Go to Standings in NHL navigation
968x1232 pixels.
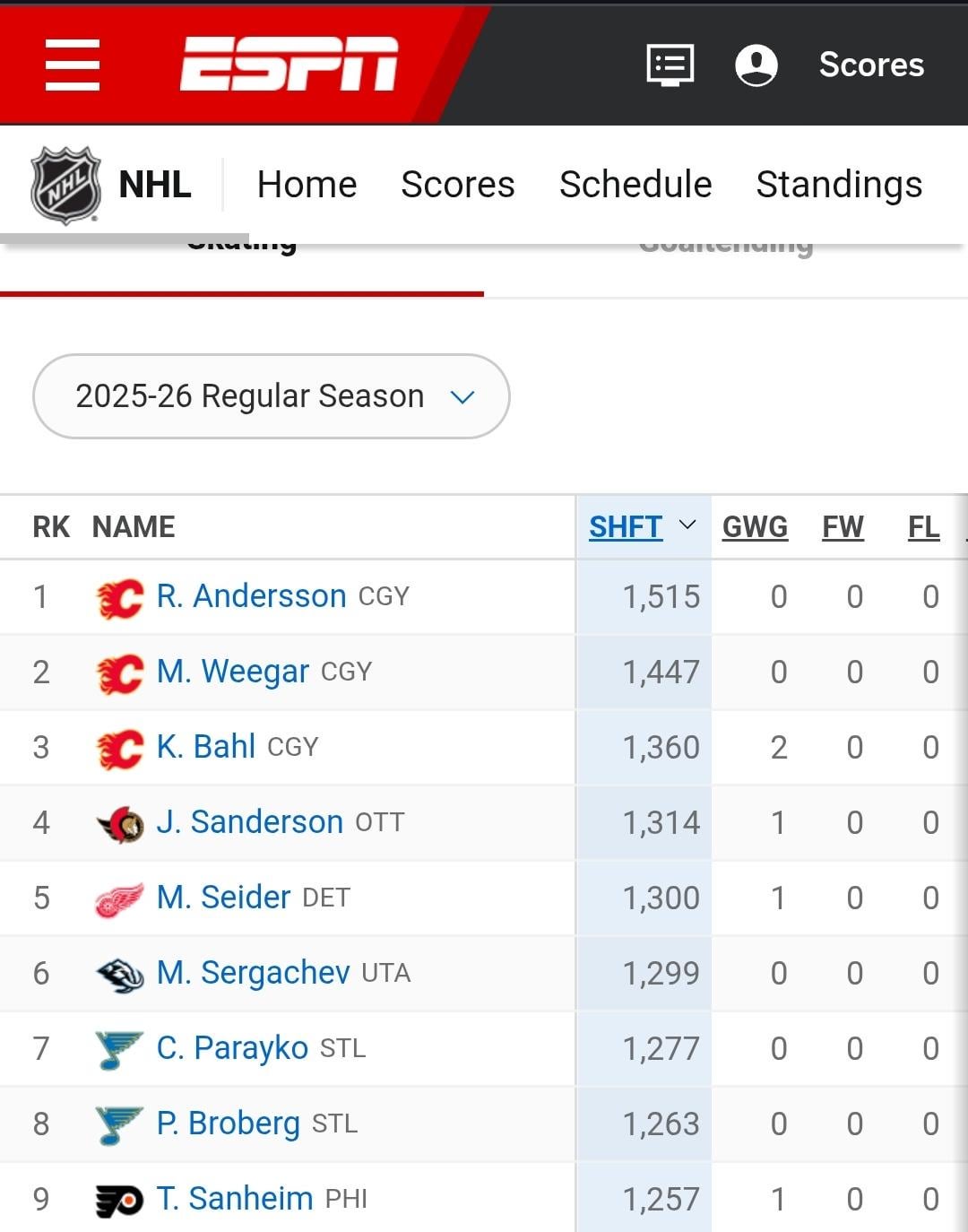839,185
